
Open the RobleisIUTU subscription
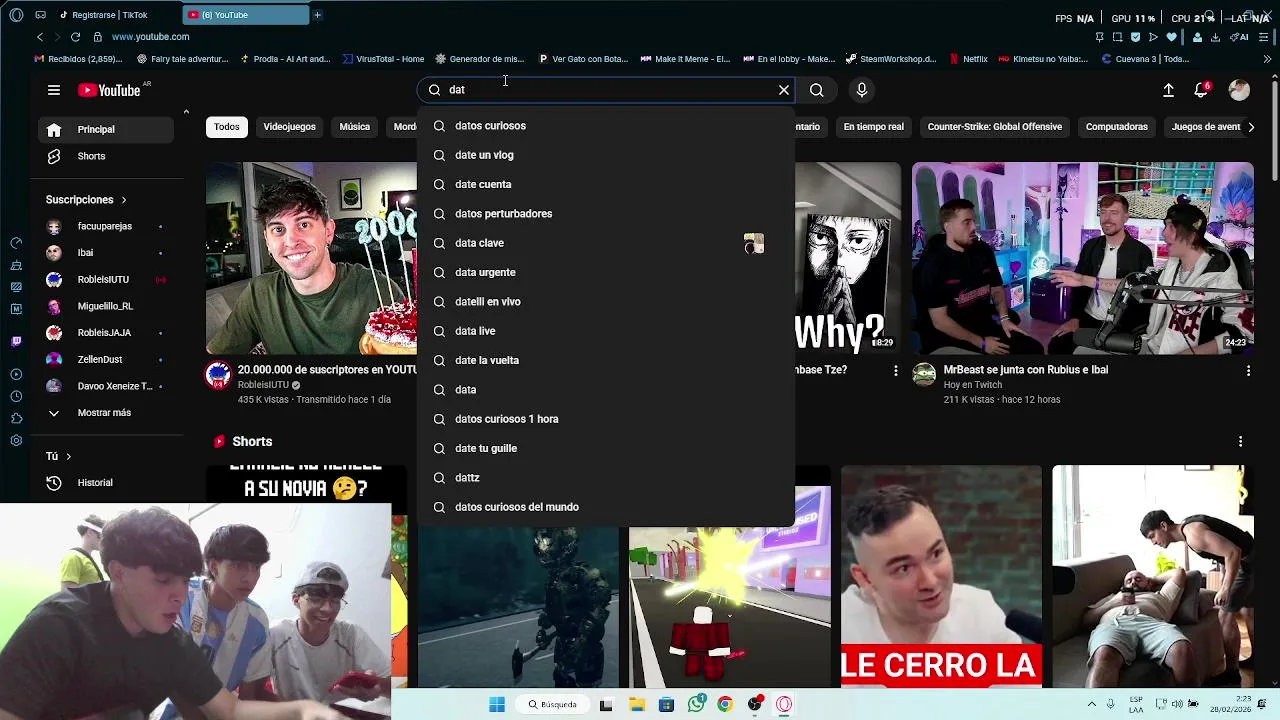pyautogui.click(x=106, y=280)
